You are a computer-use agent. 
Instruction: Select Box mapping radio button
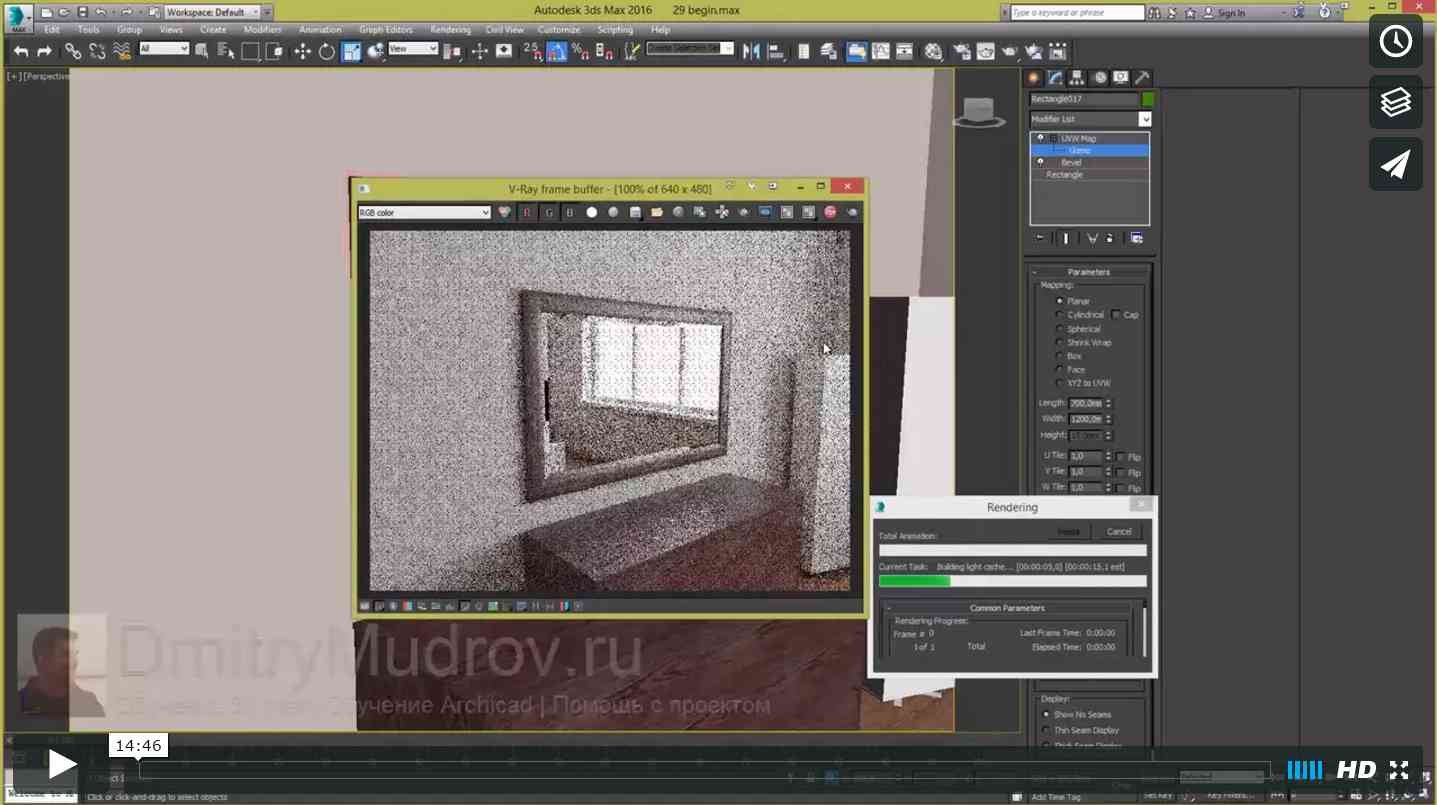(x=1060, y=356)
